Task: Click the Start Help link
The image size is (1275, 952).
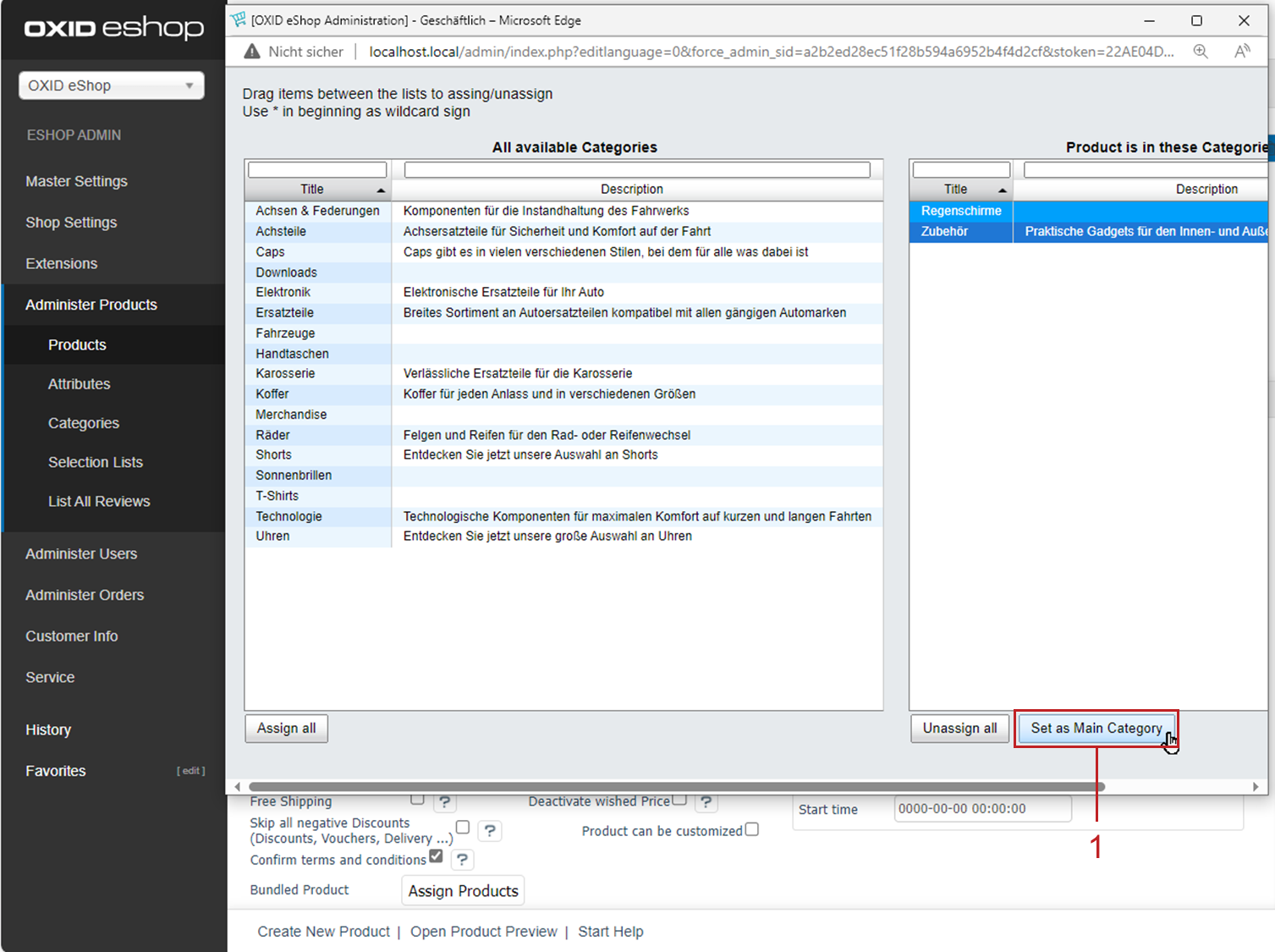Action: click(x=610, y=932)
